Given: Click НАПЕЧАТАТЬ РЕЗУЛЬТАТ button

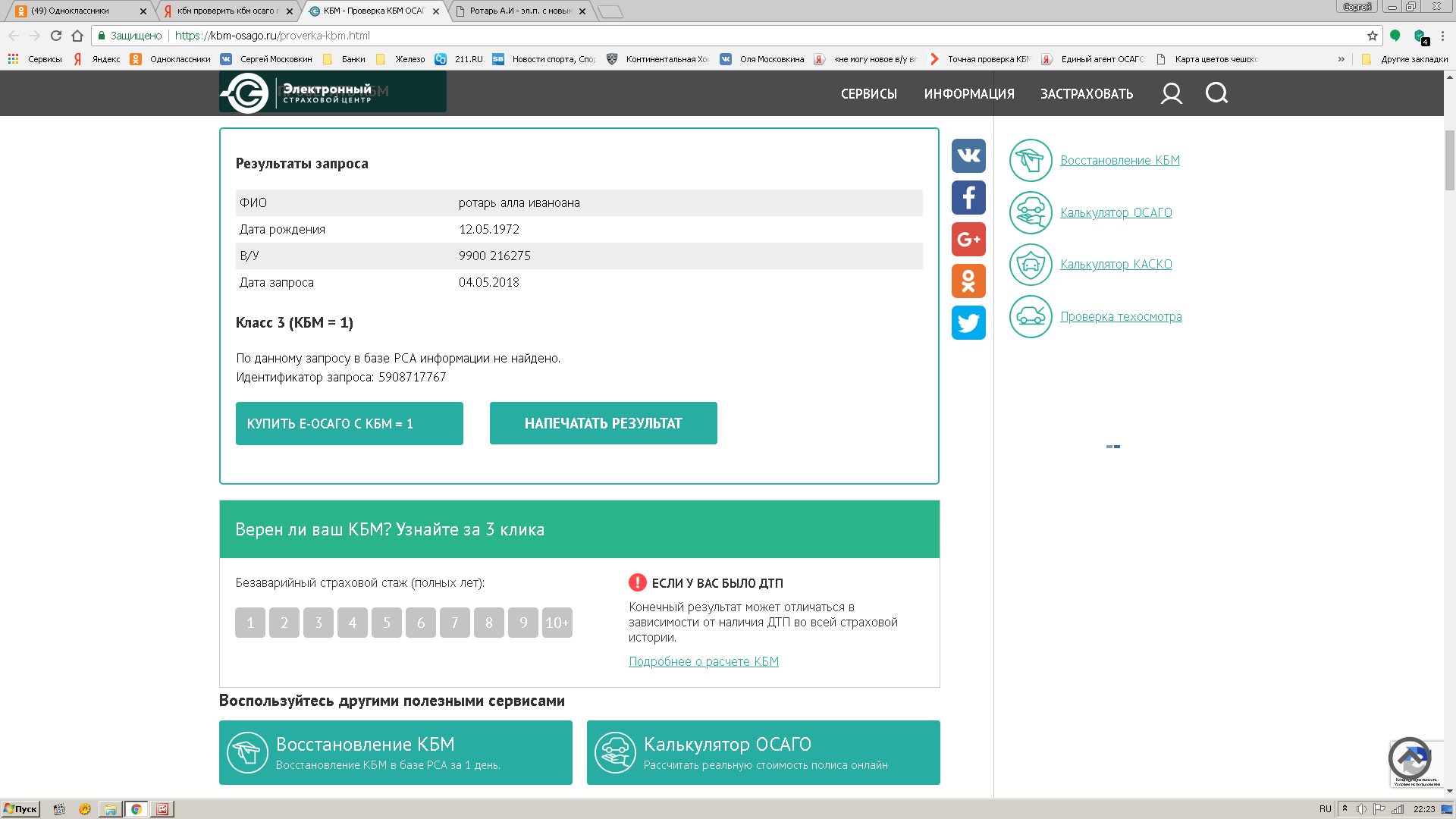Looking at the screenshot, I should [x=603, y=423].
